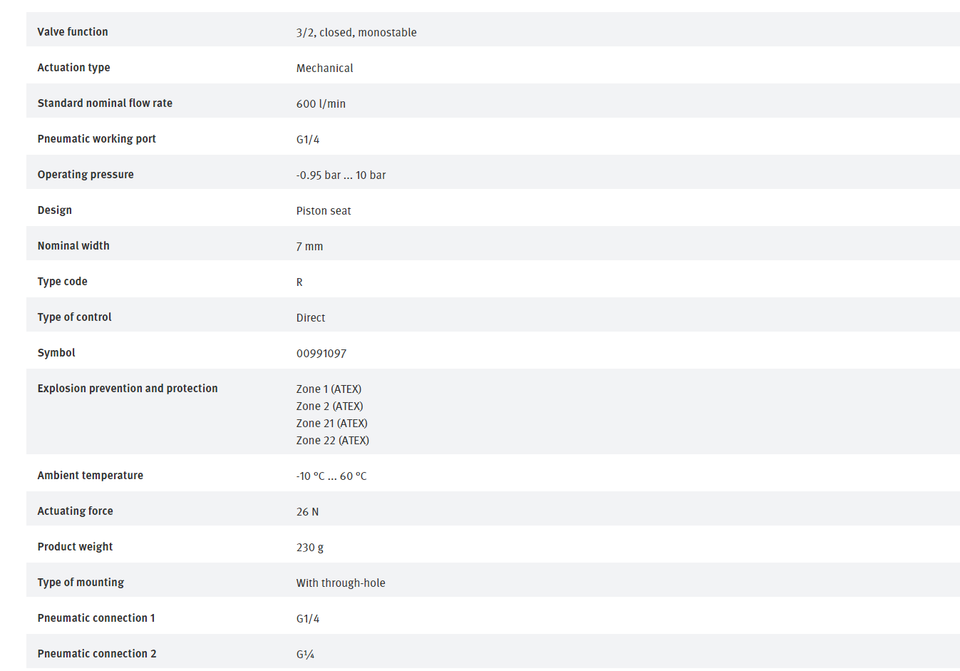Click the Type code value "R"

click(299, 282)
